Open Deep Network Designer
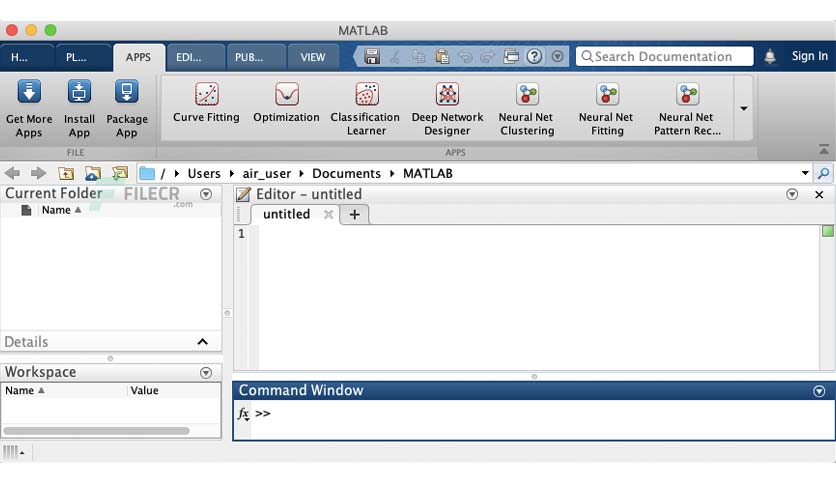 (447, 109)
